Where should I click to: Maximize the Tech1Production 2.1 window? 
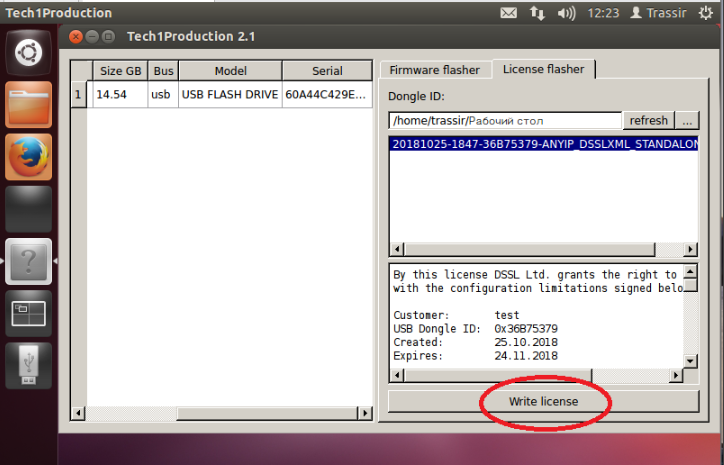pyautogui.click(x=109, y=36)
